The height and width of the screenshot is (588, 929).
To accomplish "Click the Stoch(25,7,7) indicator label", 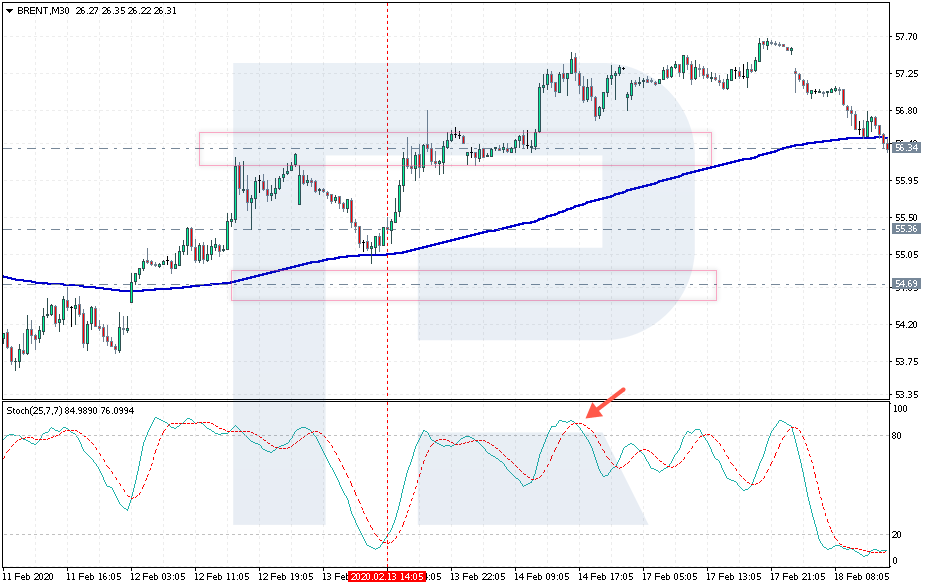I will [x=34, y=410].
